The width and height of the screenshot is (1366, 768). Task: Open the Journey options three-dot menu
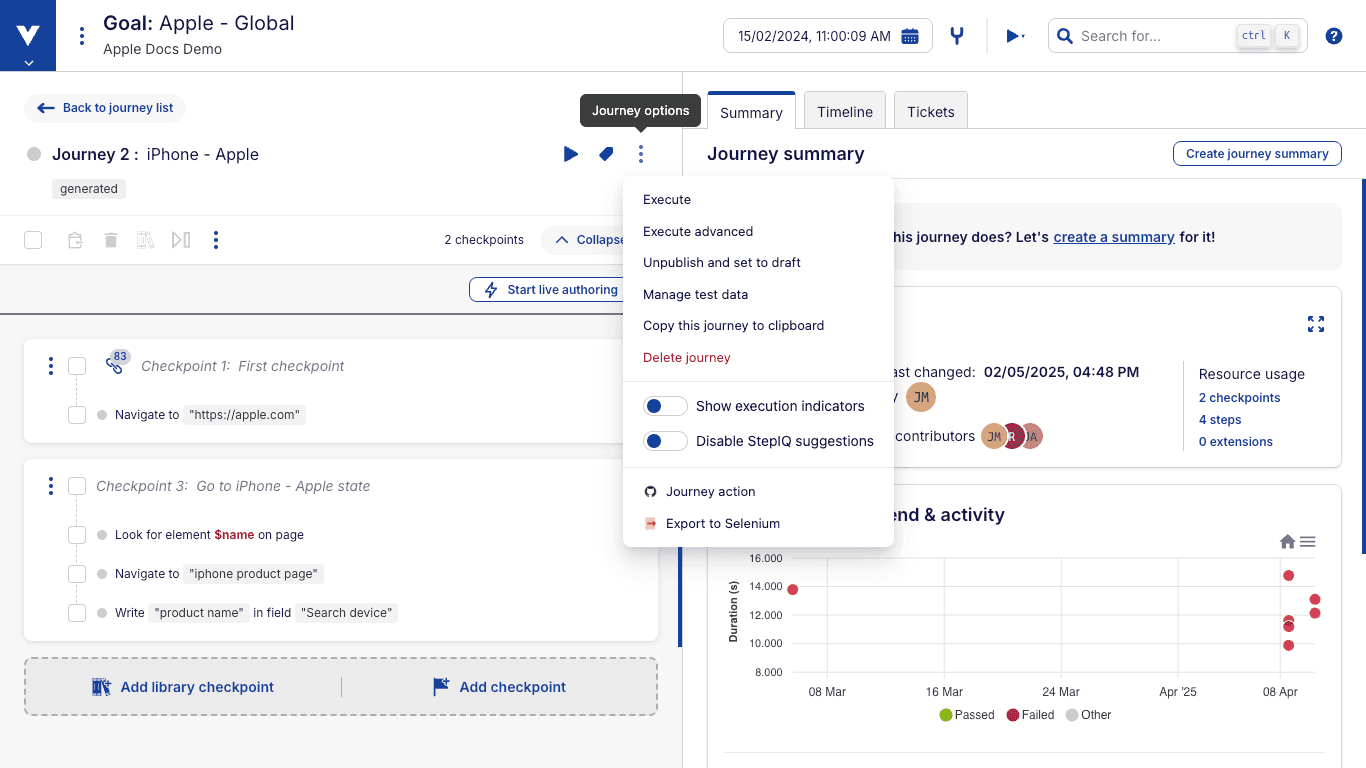tap(640, 154)
